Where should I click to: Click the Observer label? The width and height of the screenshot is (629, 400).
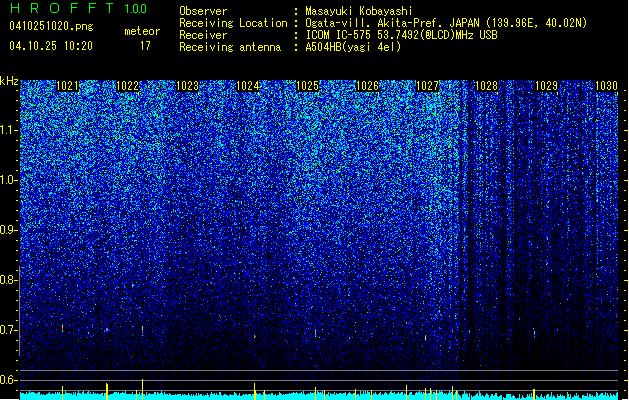point(203,11)
